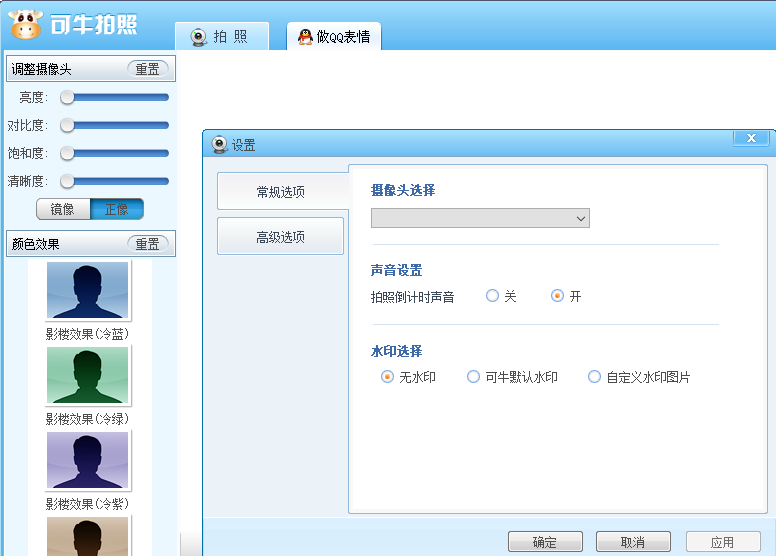Turn countdown sound on with 开

557,296
